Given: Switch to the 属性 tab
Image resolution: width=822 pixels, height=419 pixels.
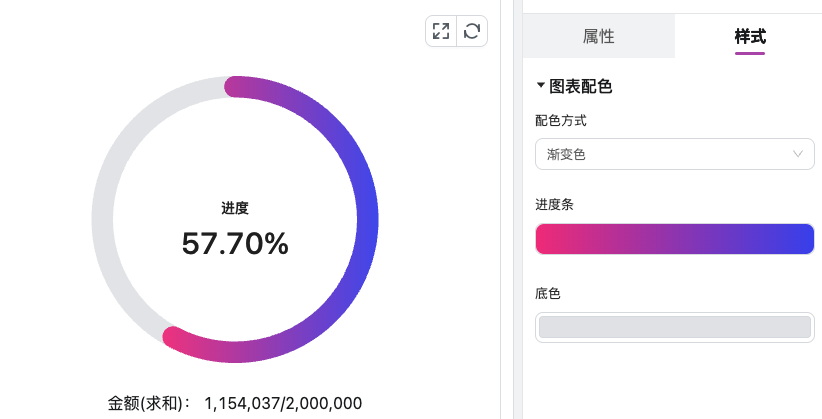Looking at the screenshot, I should pyautogui.click(x=598, y=36).
